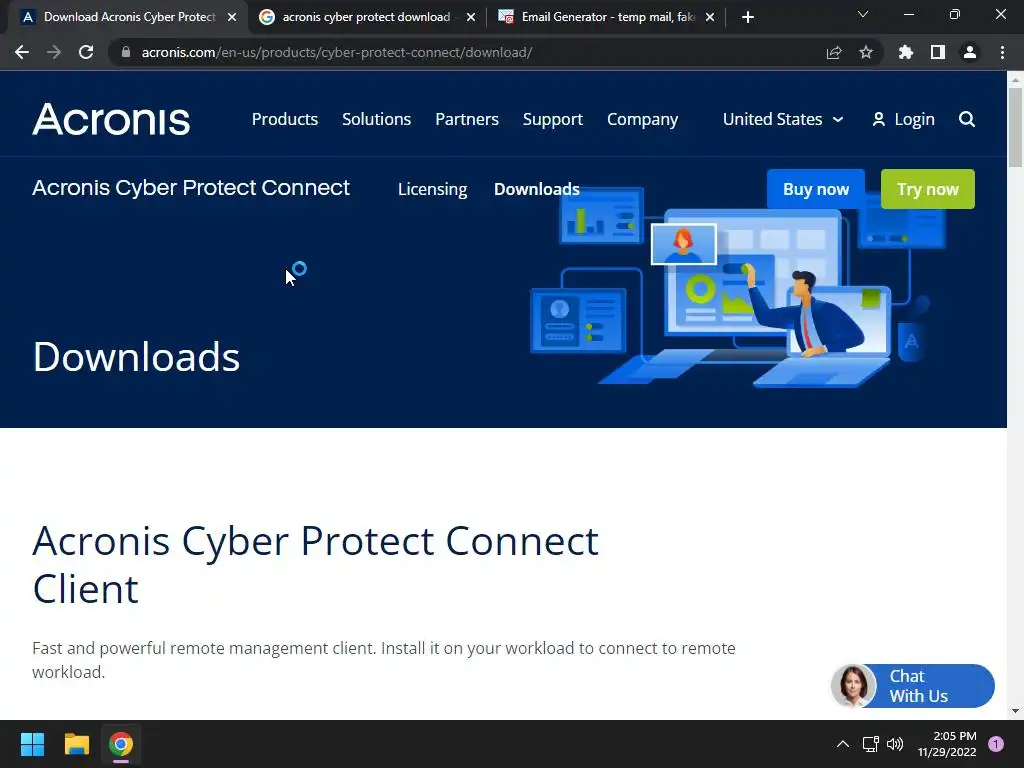1024x768 pixels.
Task: Click the page vertical scrollbar thumb
Action: (x=1015, y=127)
